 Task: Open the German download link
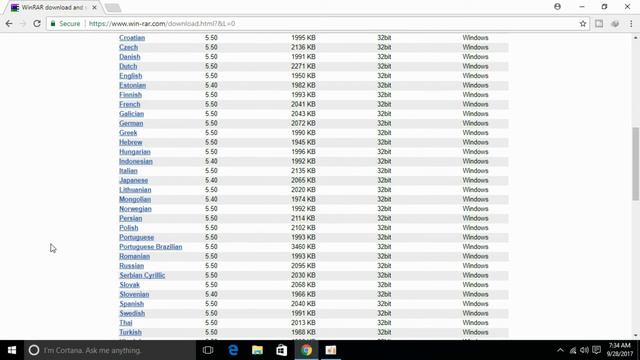[x=131, y=123]
